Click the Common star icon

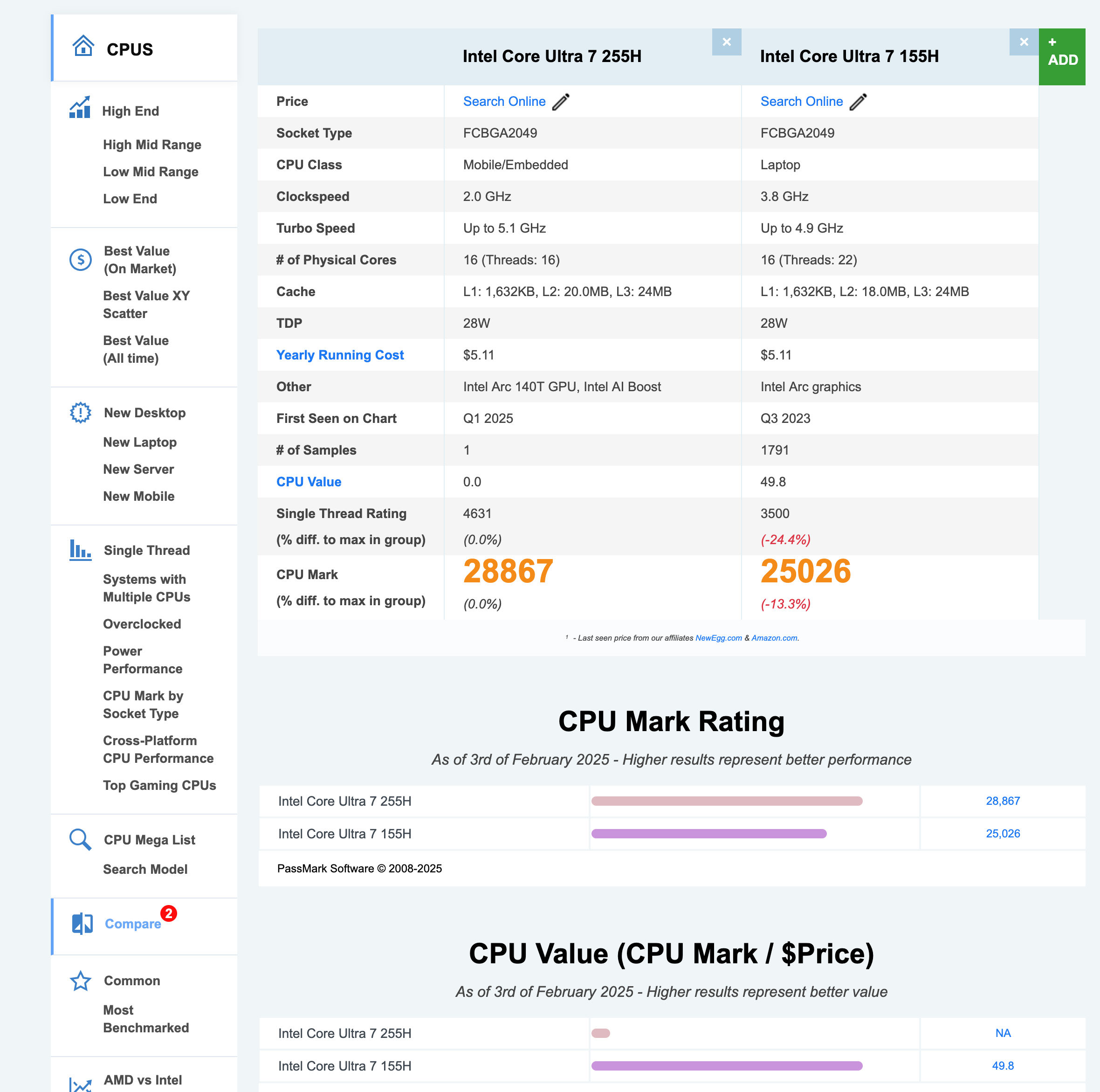(80, 981)
